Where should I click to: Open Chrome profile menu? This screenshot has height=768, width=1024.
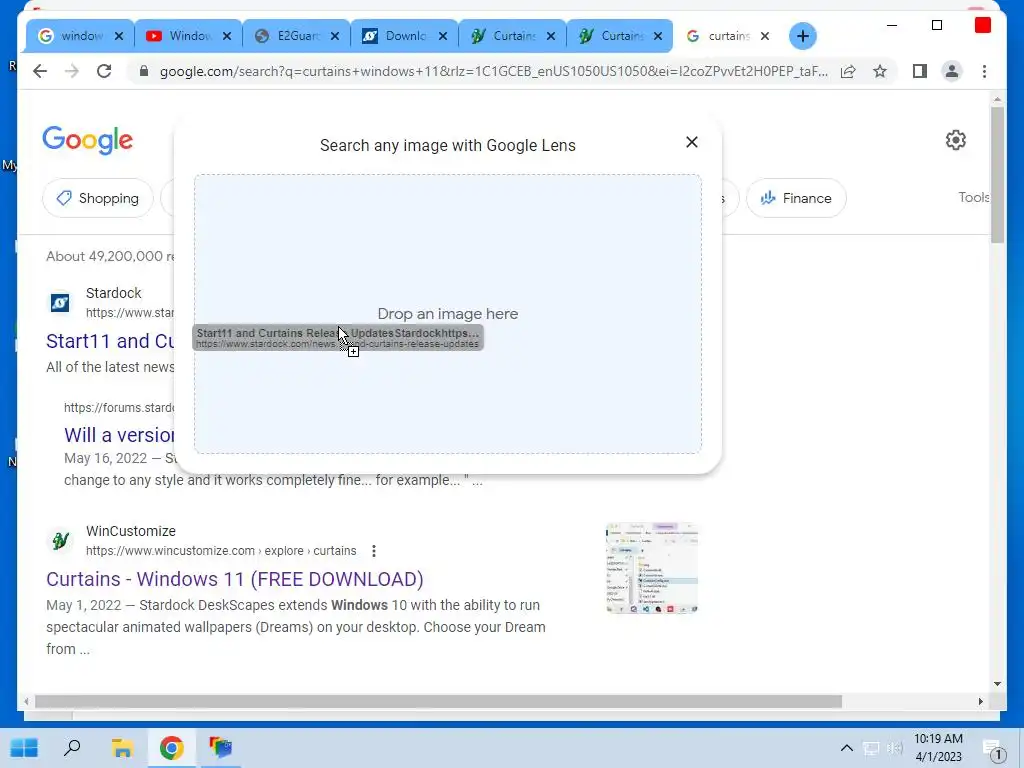952,71
